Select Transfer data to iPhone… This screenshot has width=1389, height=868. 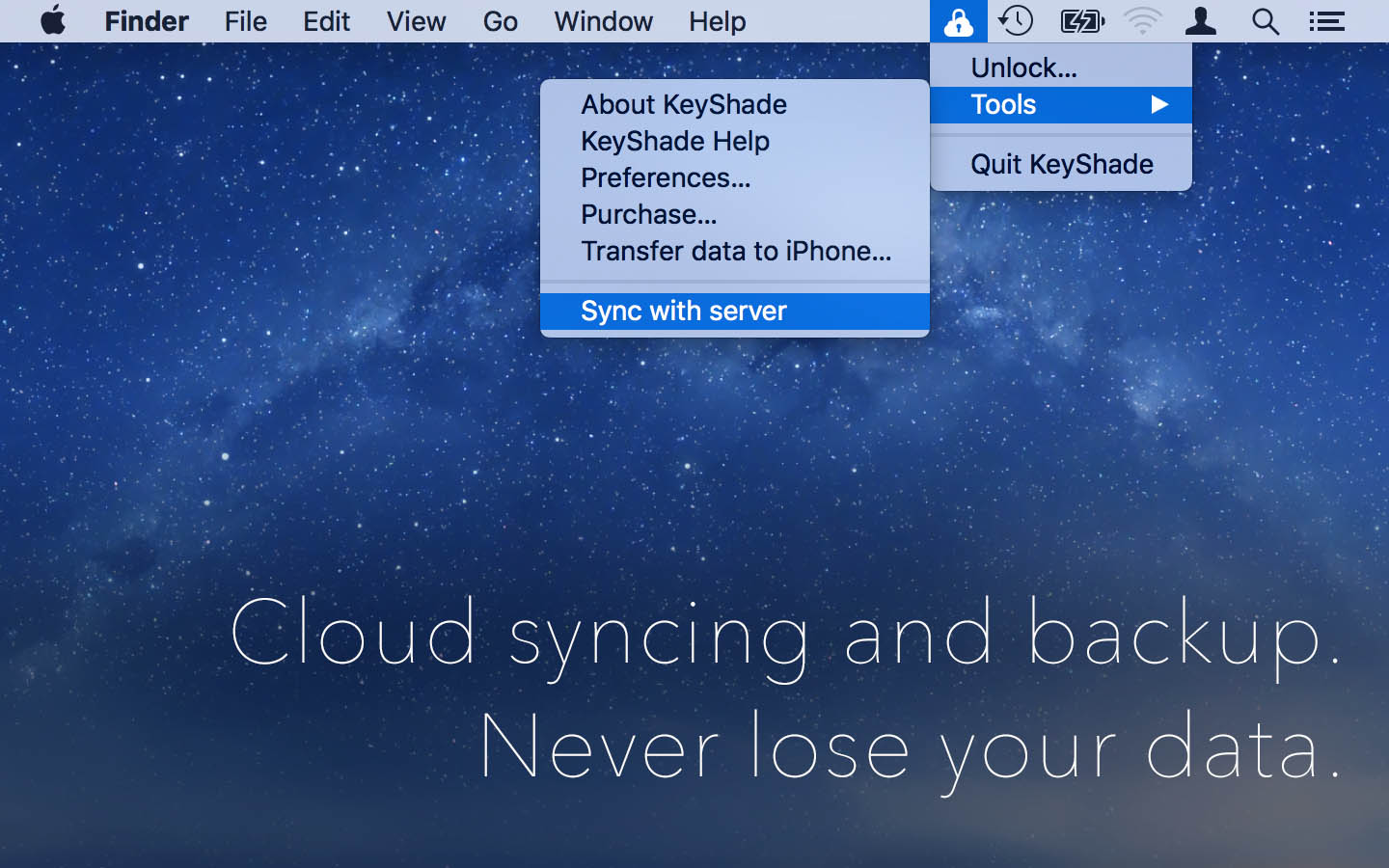735,251
